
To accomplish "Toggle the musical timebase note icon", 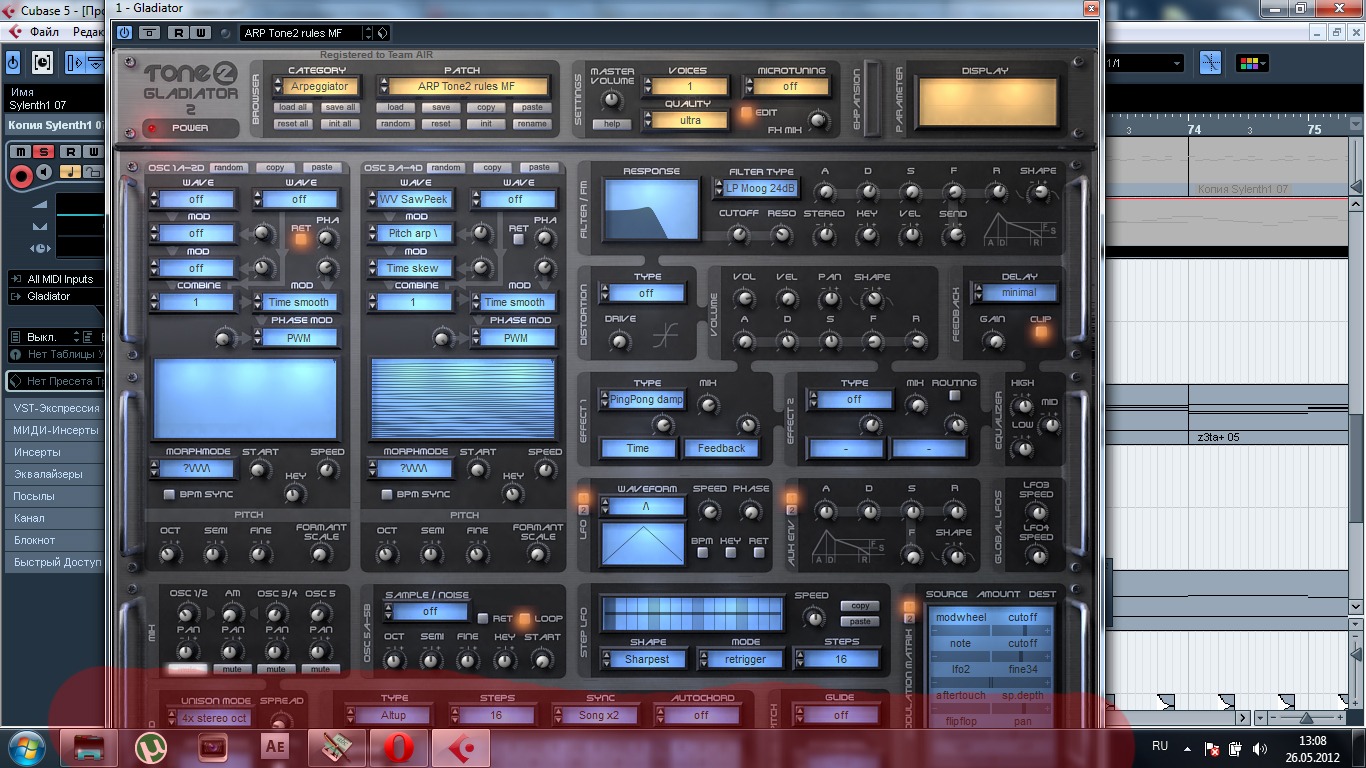I will (x=70, y=172).
